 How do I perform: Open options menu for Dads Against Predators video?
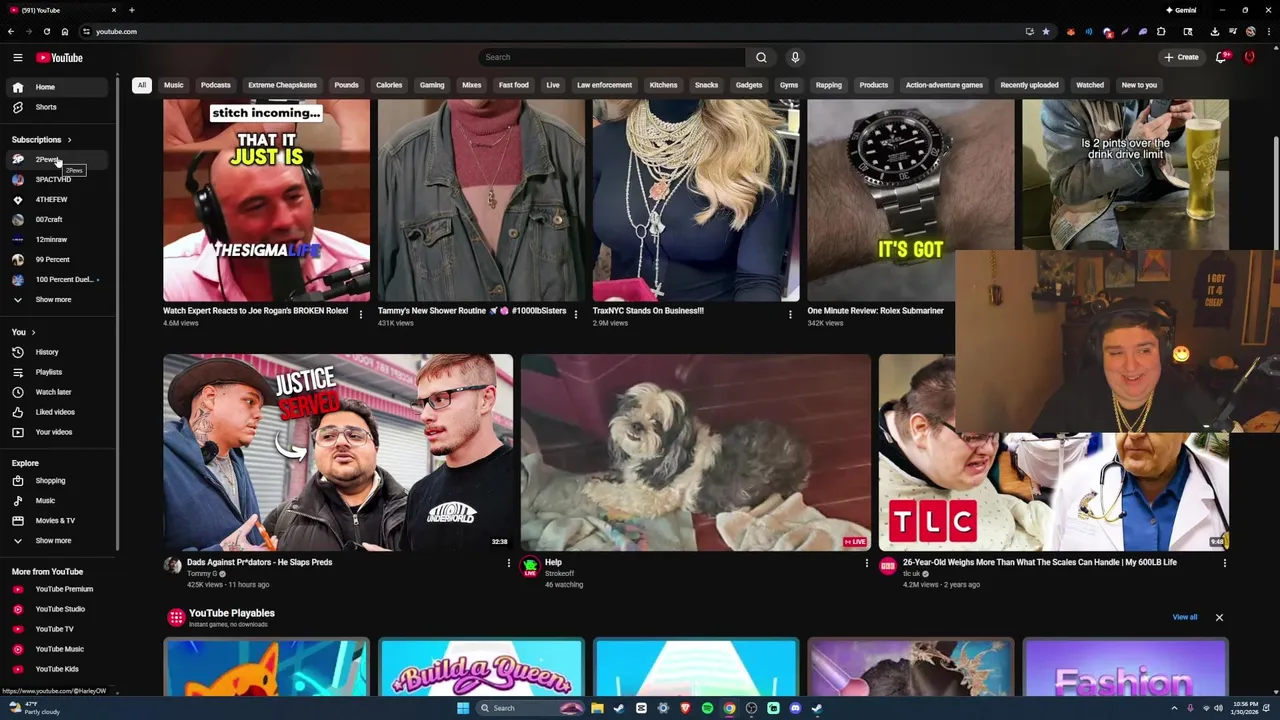(x=508, y=563)
